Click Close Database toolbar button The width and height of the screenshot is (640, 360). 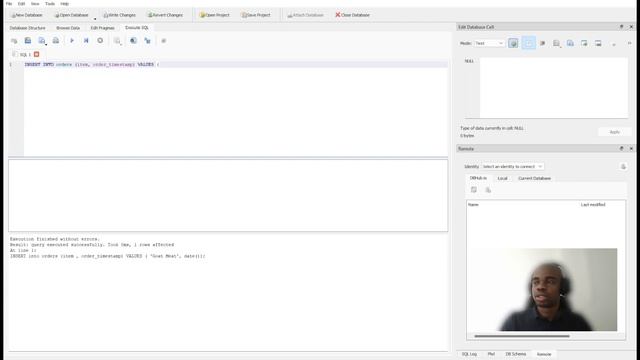352,15
